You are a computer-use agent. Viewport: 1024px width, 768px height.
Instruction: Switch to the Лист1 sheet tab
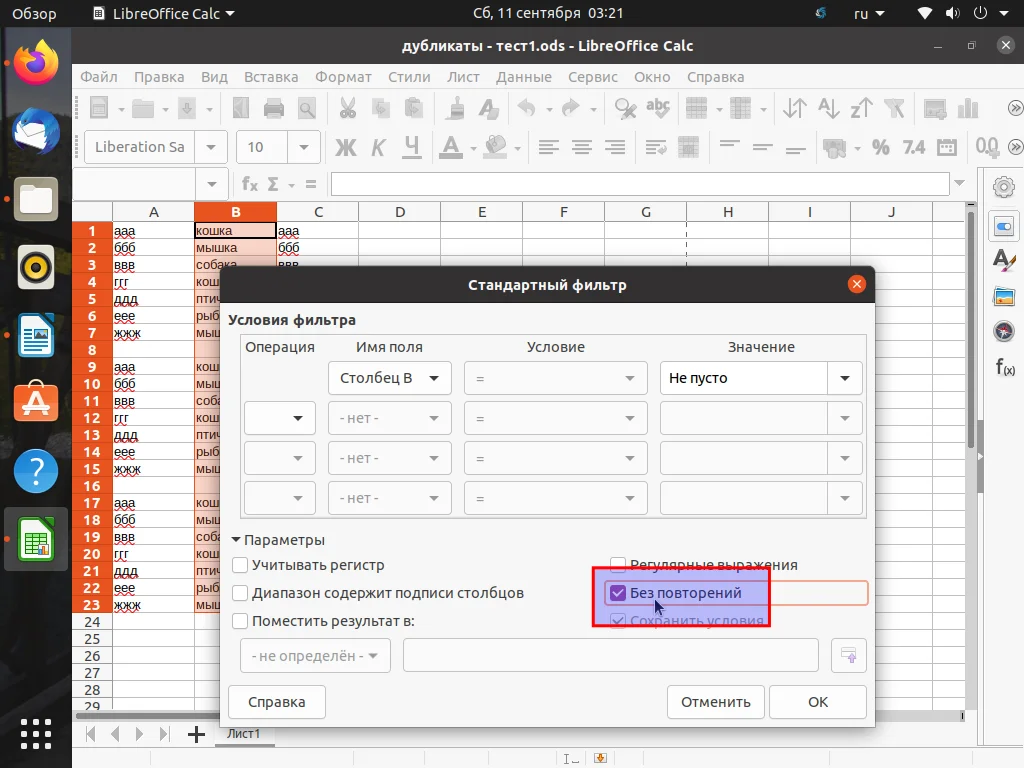(x=243, y=734)
